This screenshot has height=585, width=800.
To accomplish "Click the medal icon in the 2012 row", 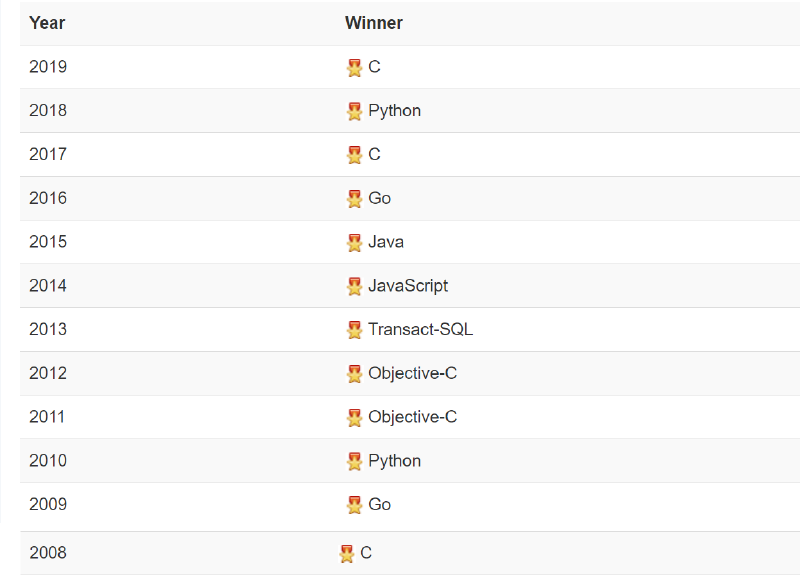I will (354, 374).
